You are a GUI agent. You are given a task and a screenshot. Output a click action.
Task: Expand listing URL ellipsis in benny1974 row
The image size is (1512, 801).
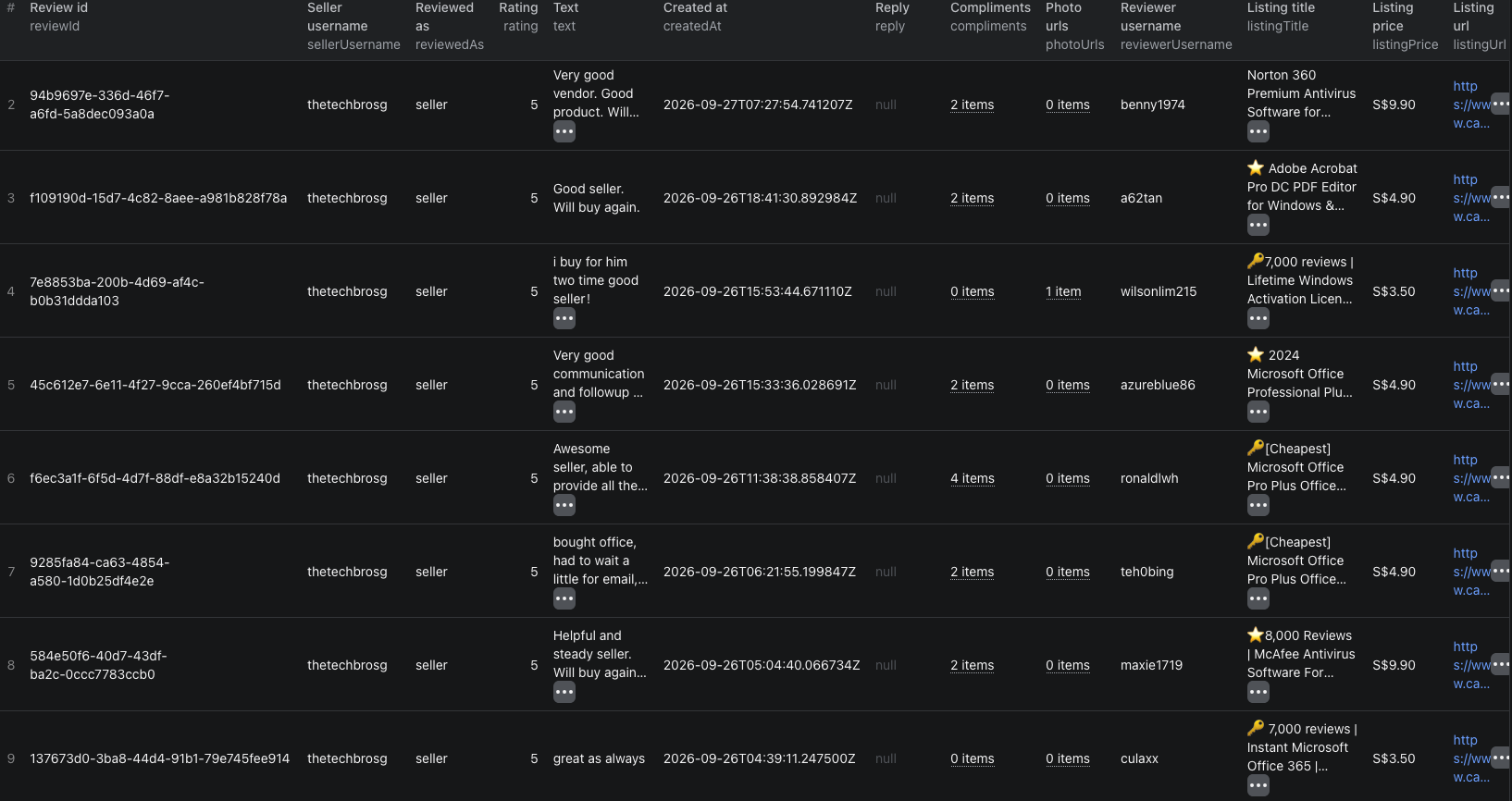click(1501, 105)
